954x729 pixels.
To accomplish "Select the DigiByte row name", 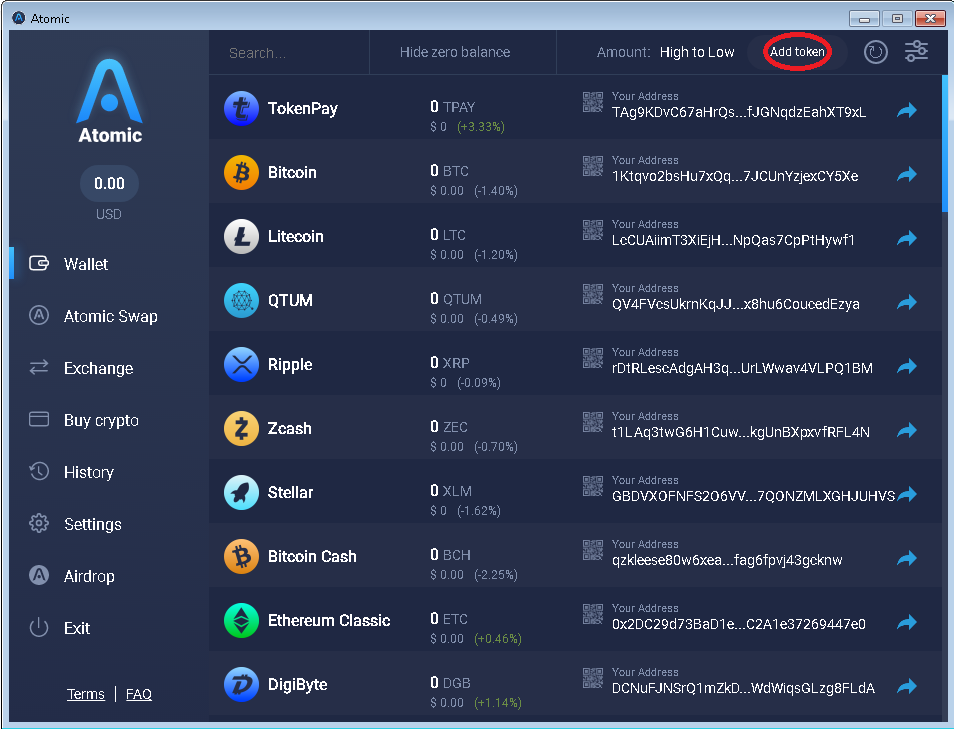I will [298, 685].
